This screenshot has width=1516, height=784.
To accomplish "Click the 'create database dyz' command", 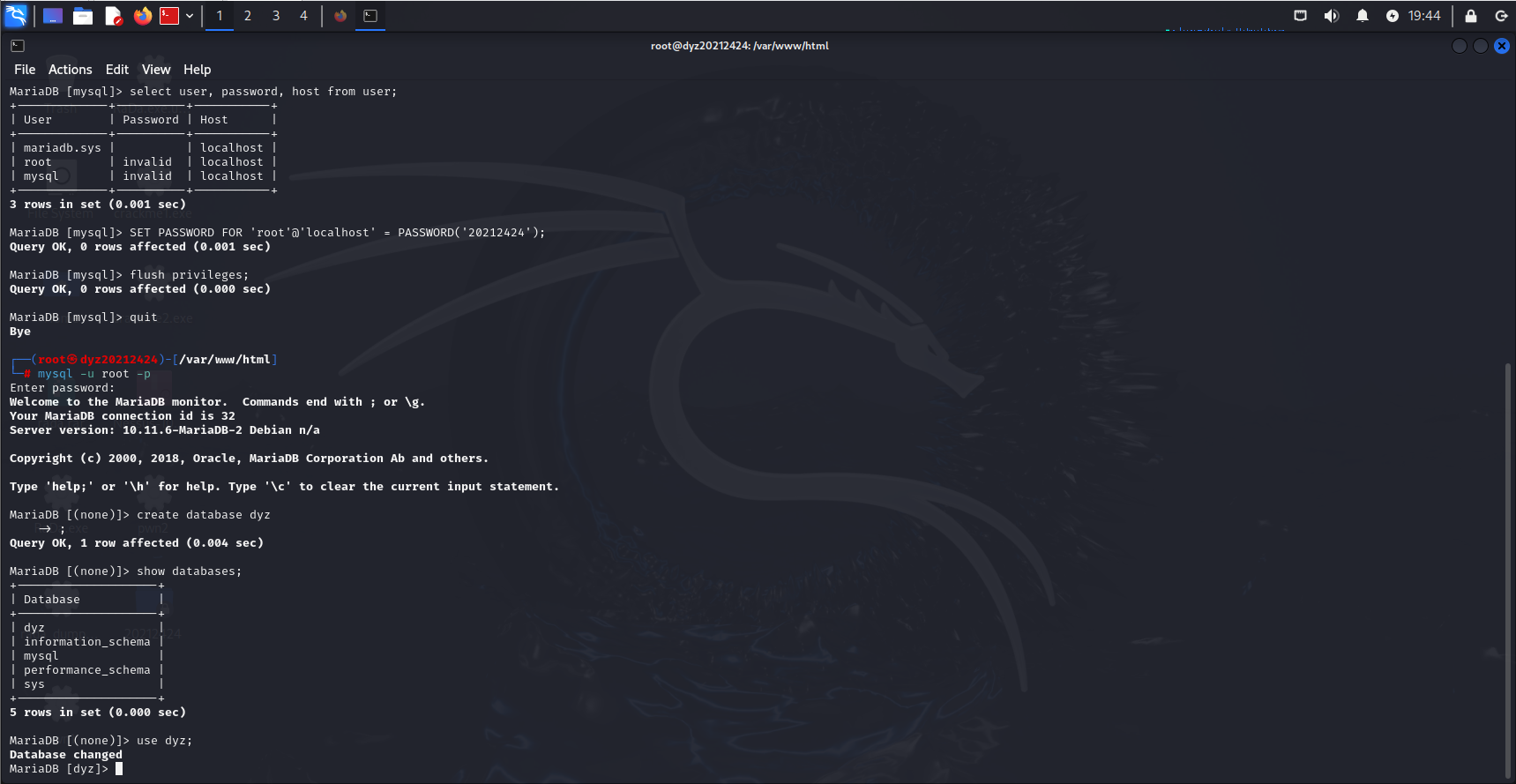I will 204,515.
